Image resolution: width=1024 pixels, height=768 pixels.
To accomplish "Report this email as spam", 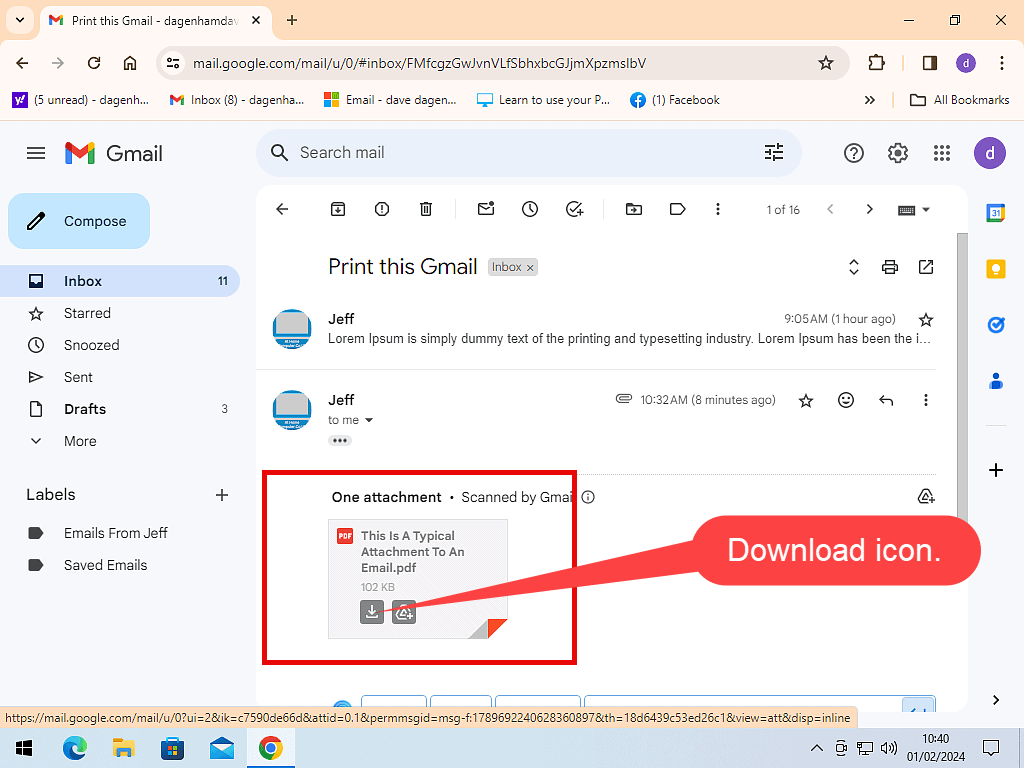I will [381, 209].
